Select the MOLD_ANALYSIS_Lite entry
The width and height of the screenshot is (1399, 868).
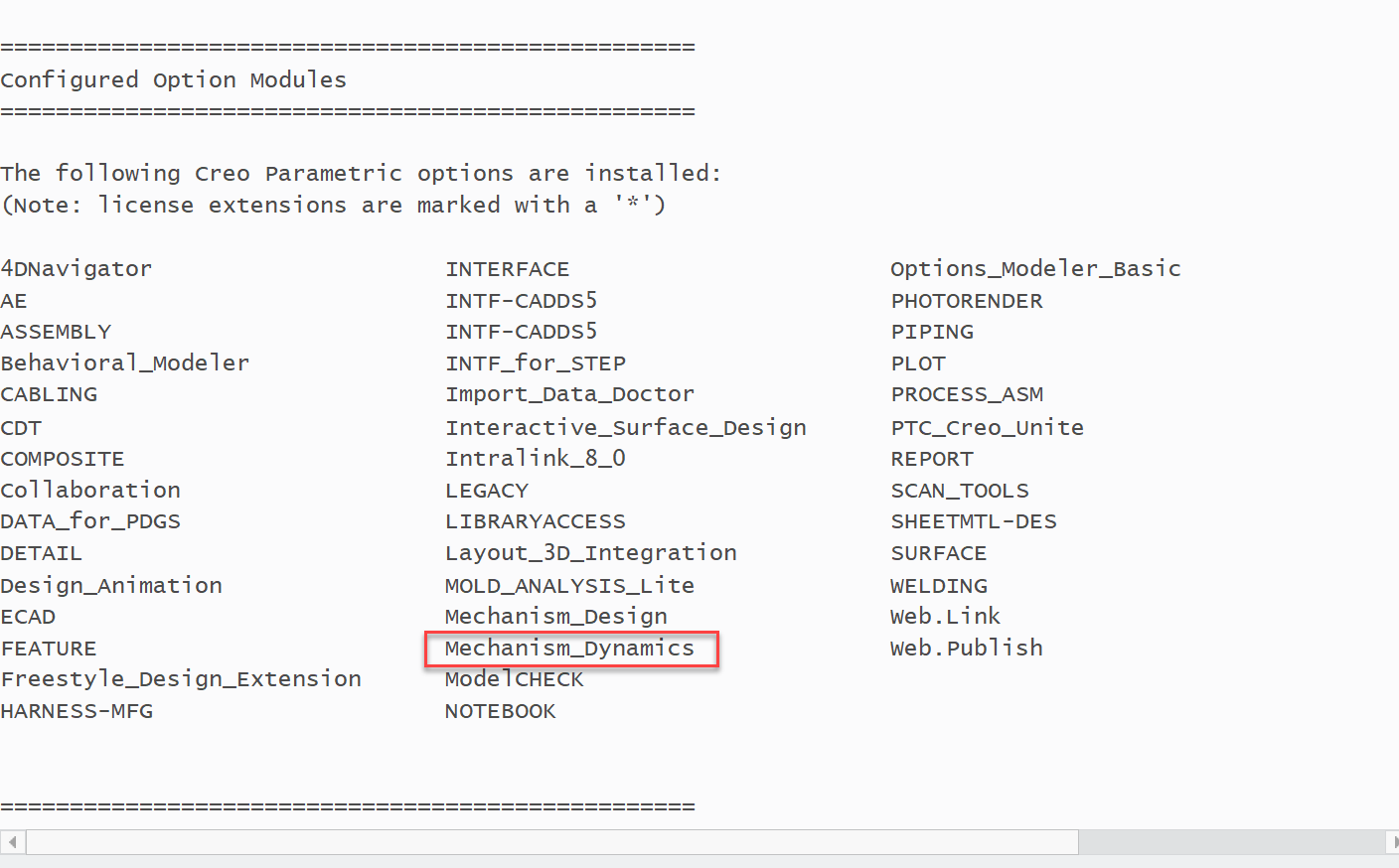[x=569, y=585]
